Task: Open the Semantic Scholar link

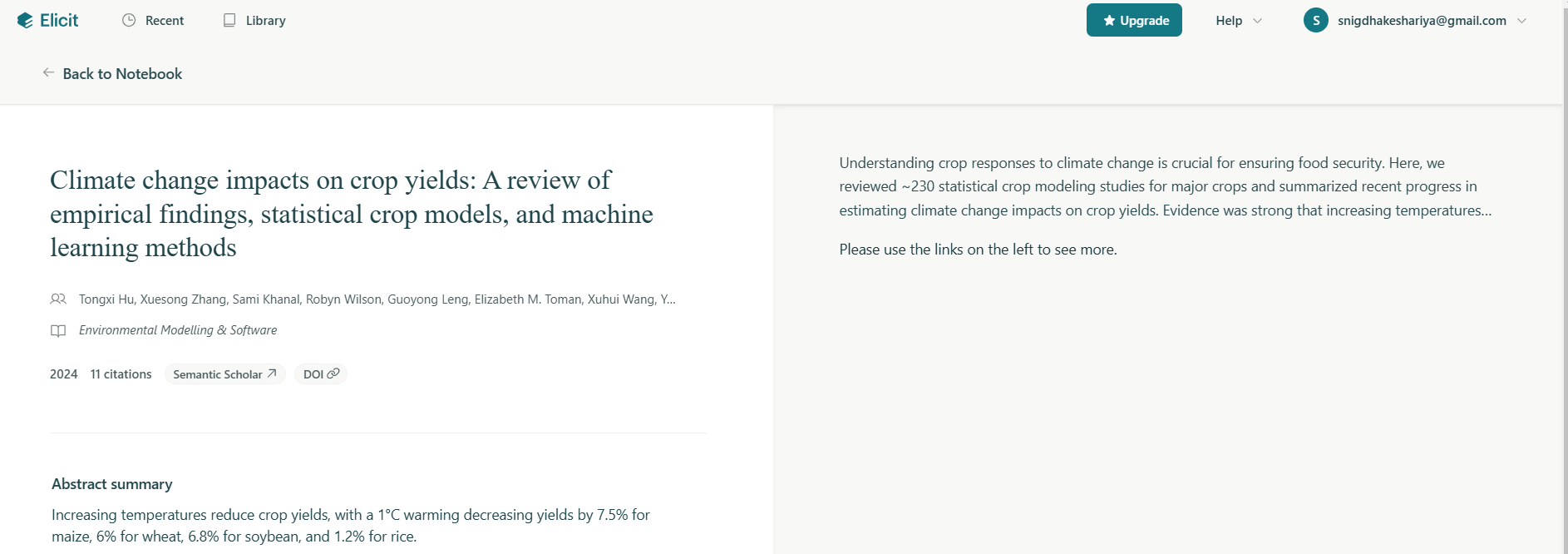Action: [x=217, y=374]
